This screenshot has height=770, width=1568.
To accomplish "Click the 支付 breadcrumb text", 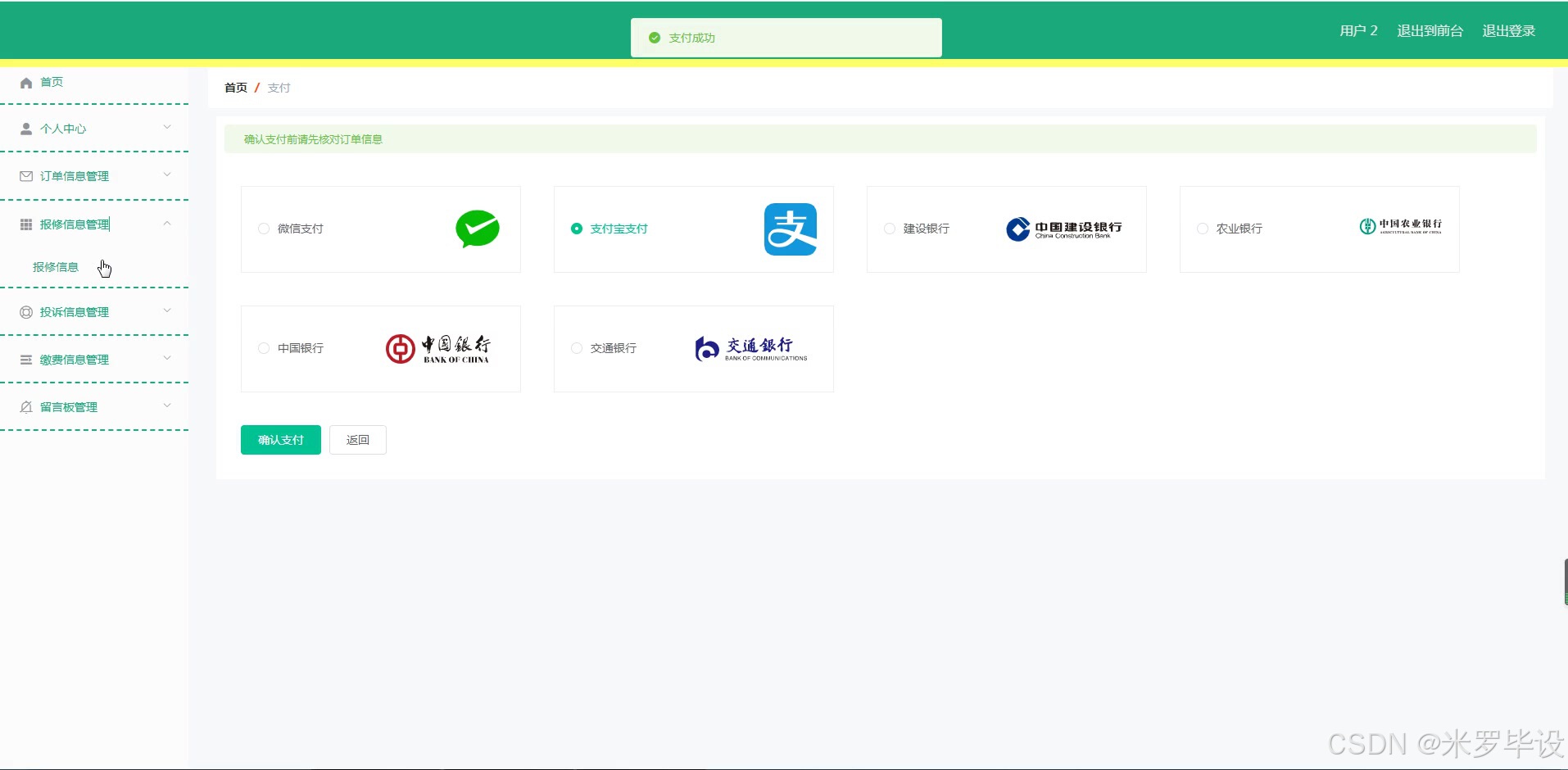I will (x=279, y=88).
